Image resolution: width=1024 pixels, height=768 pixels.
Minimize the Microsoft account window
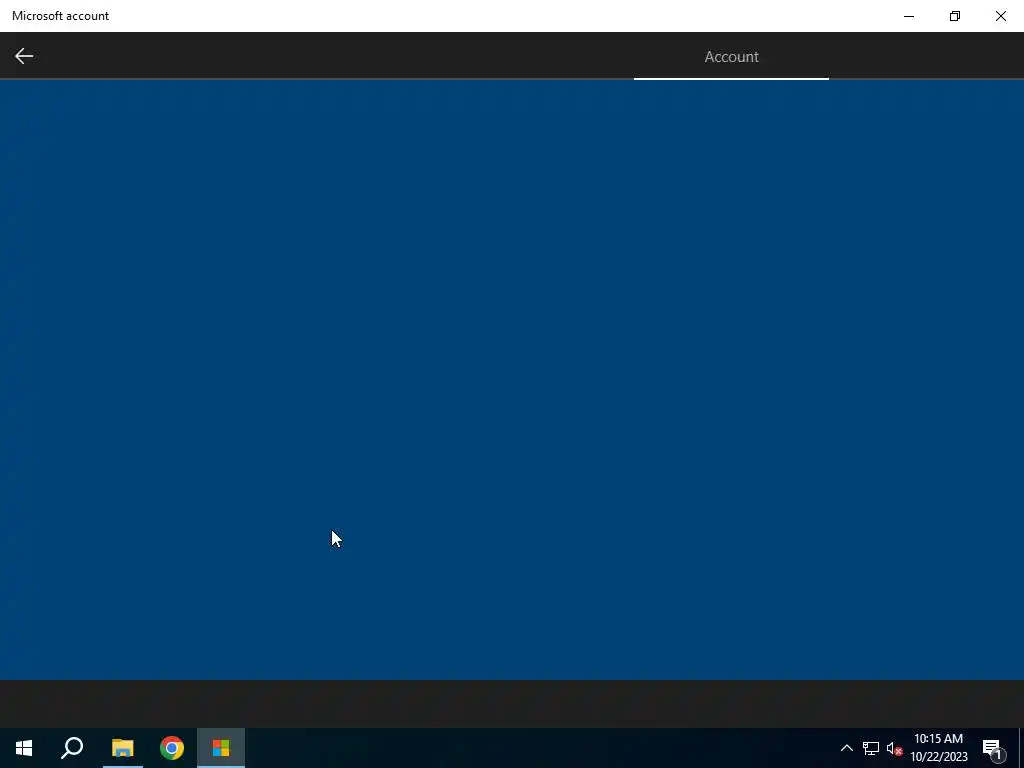tap(908, 16)
